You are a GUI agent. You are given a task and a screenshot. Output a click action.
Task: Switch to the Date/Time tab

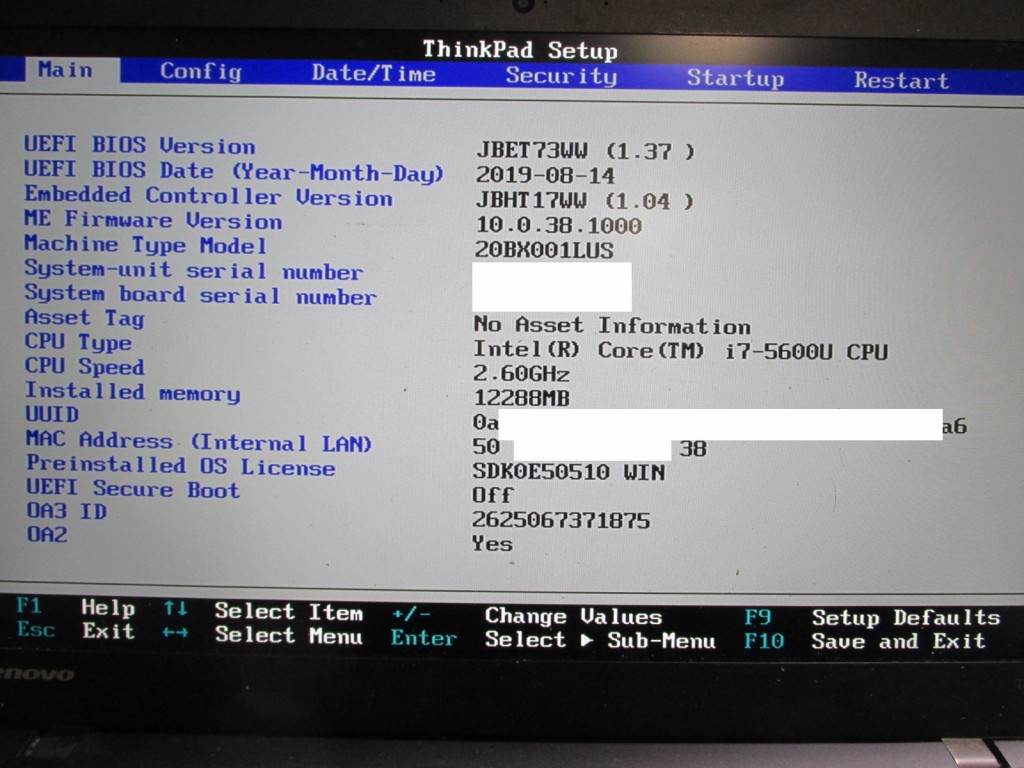pyautogui.click(x=374, y=73)
